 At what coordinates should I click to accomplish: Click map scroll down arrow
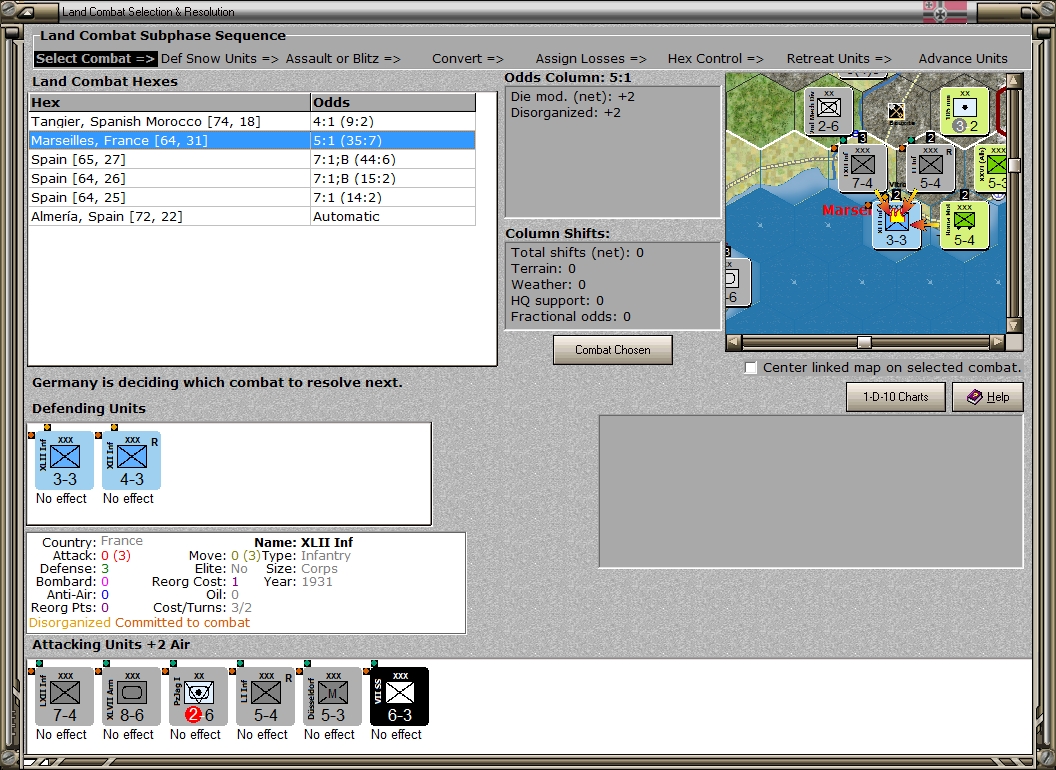1015,325
